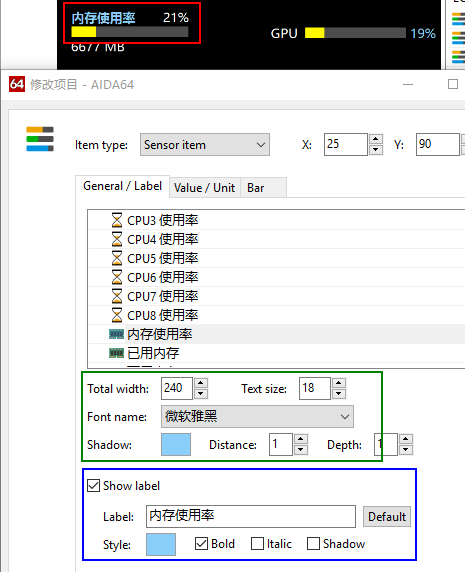
Task: Switch to the Value / Unit tab
Action: [x=205, y=188]
